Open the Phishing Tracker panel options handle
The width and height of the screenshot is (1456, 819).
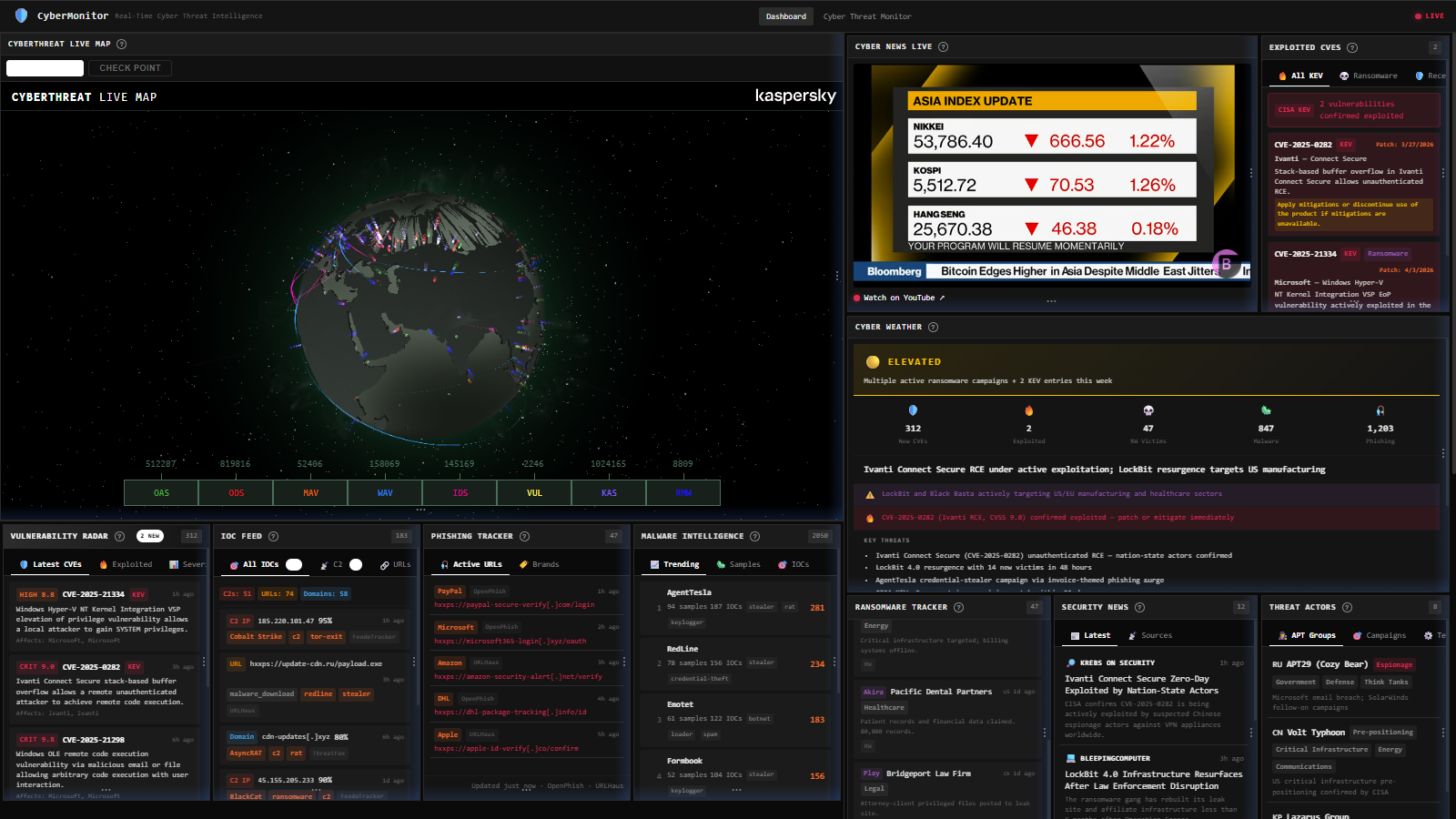624,662
